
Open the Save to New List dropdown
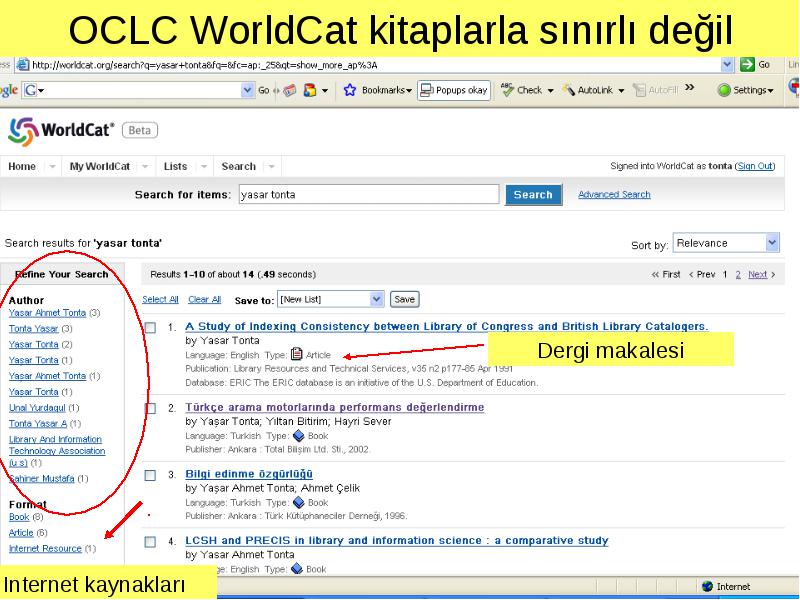(377, 299)
